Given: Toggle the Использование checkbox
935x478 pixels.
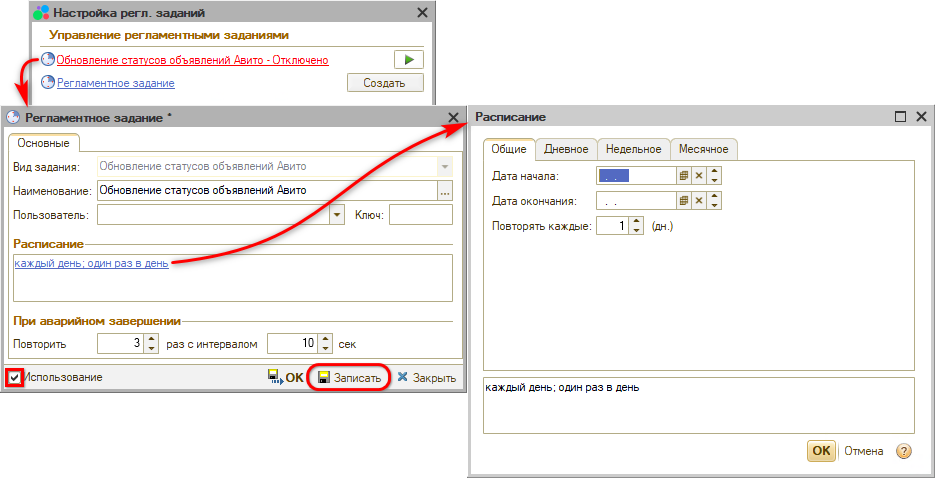Looking at the screenshot, I should pos(14,378).
